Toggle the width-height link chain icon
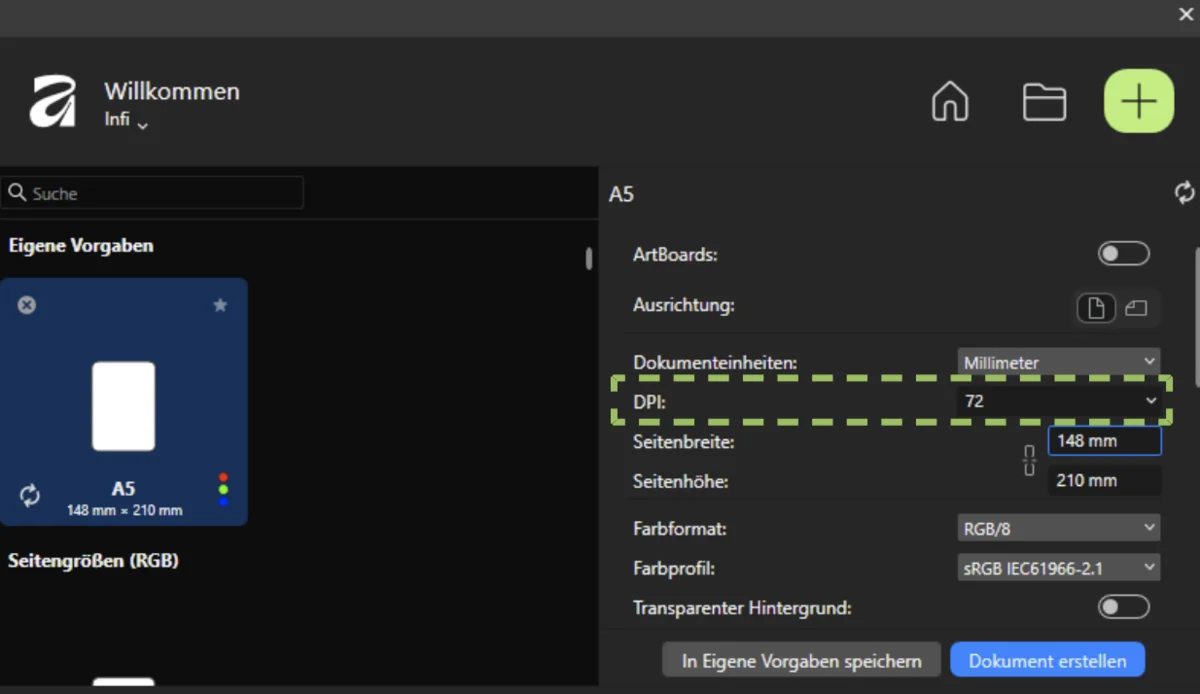Screen dimensions: 1200x694 pyautogui.click(x=1029, y=461)
